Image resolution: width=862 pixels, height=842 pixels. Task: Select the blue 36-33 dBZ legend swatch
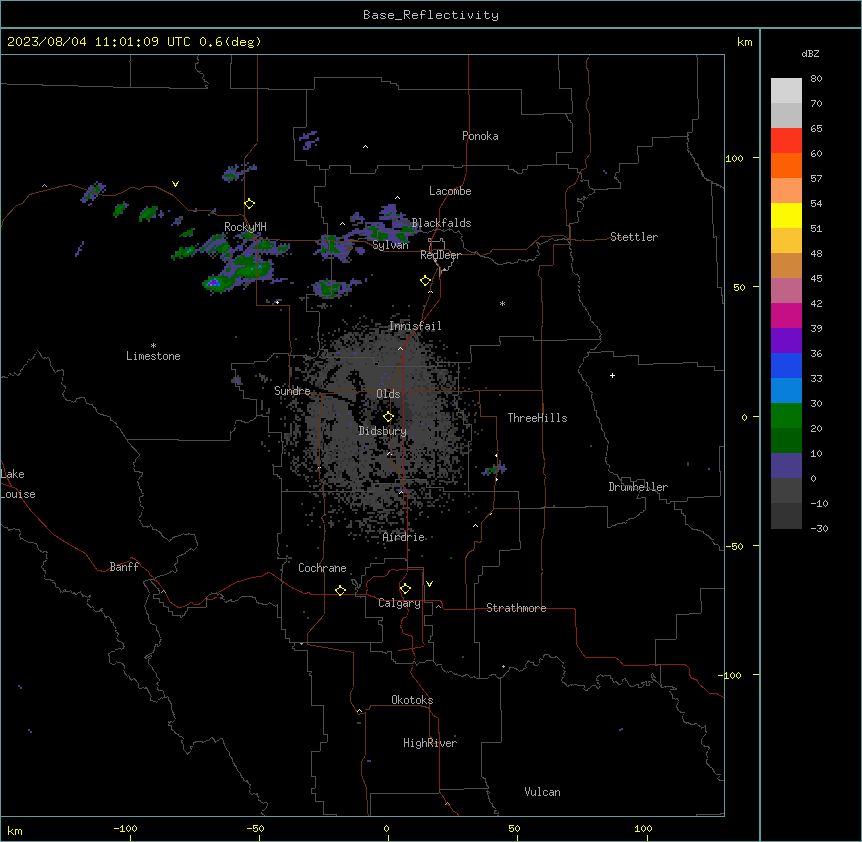click(786, 365)
